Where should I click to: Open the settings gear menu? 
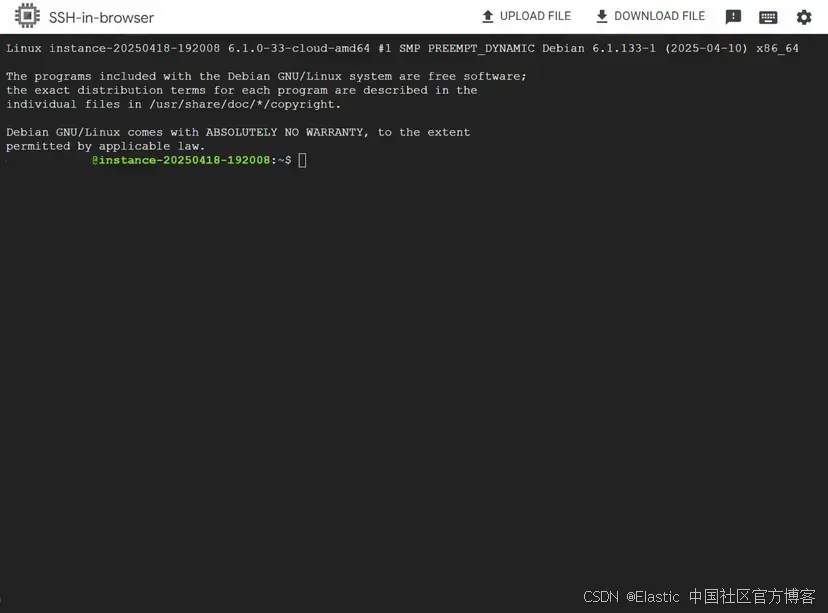point(804,17)
